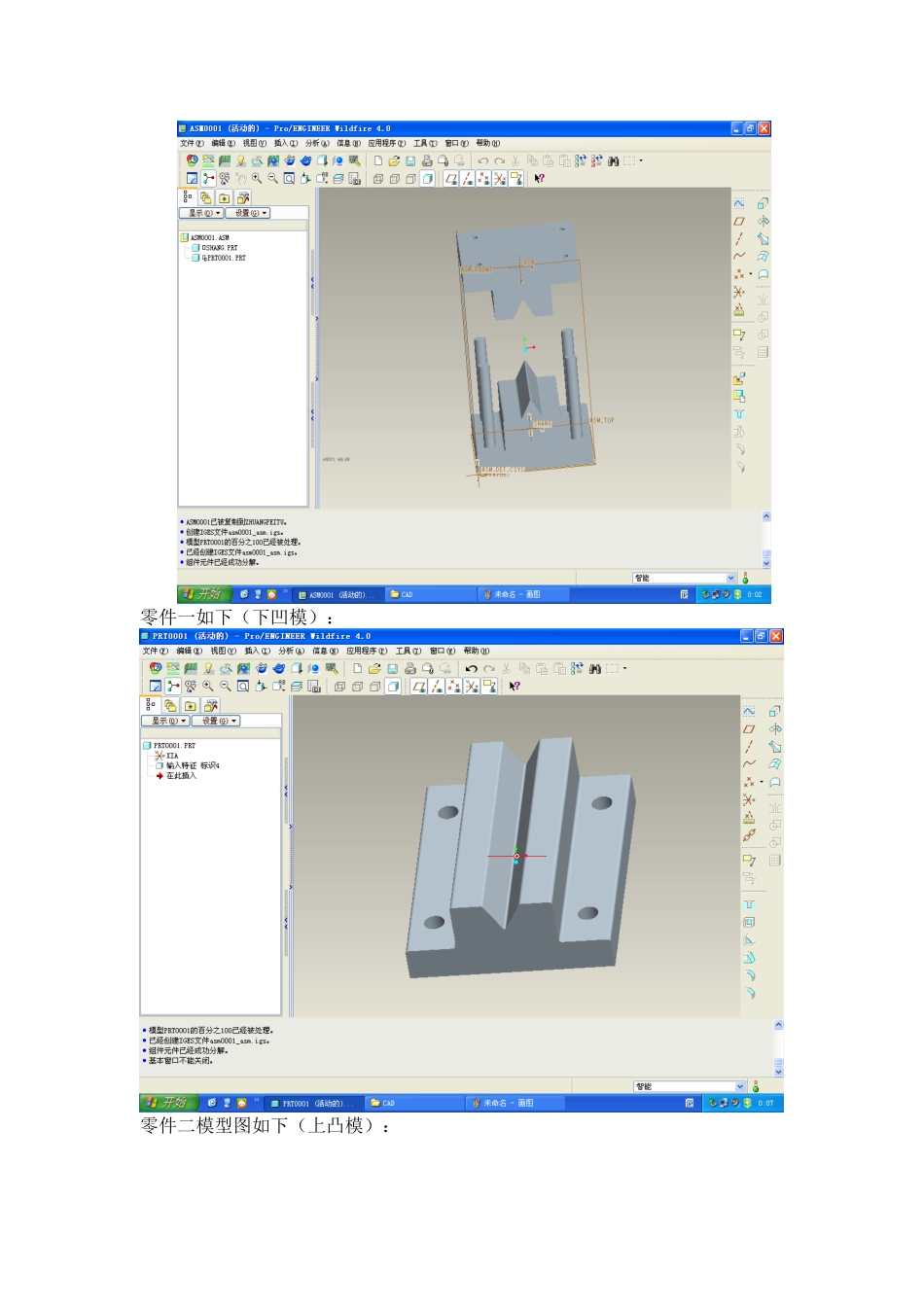The width and height of the screenshot is (924, 1307).
Task: Open 应用程序 menu in PRT0001 window
Action: (366, 651)
